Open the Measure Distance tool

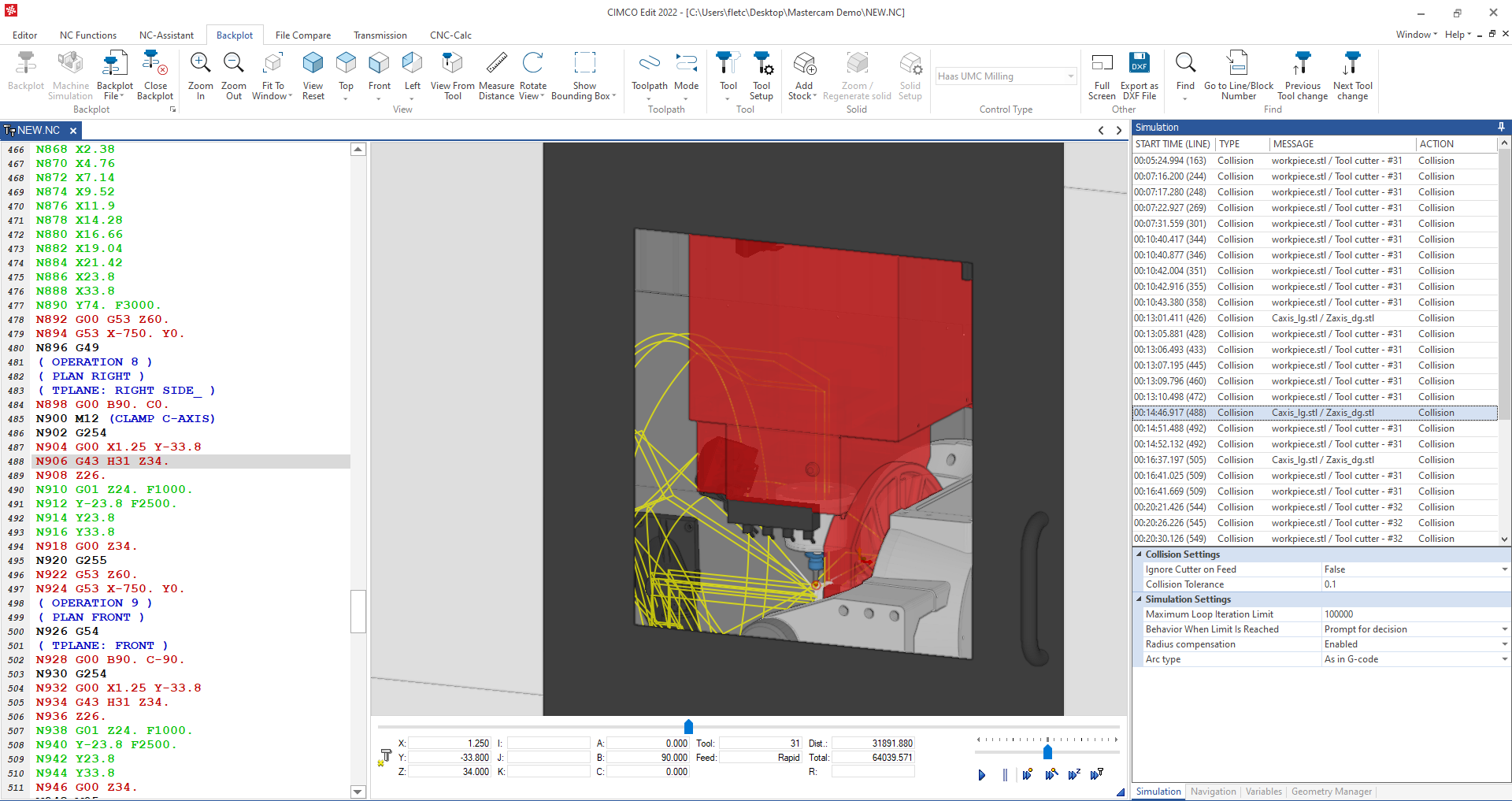pos(496,75)
